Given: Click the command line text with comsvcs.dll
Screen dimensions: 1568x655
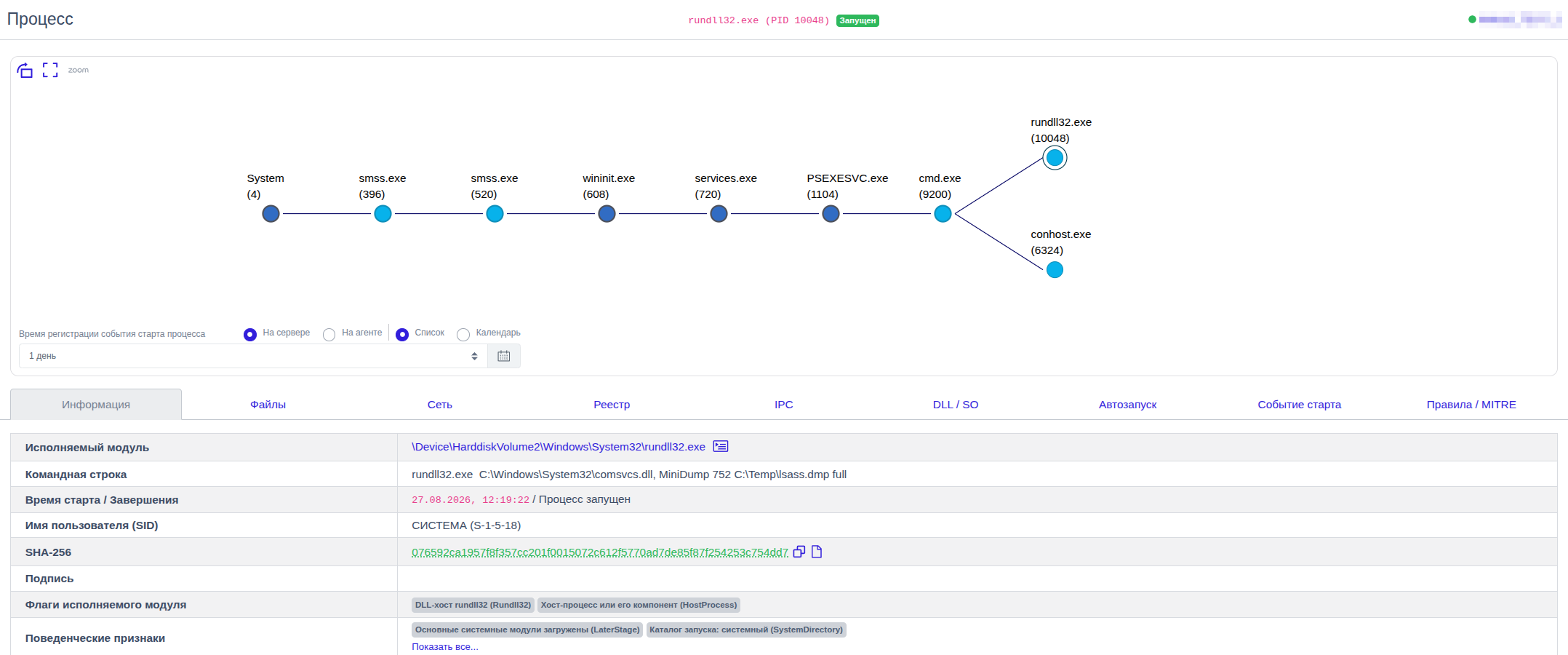Looking at the screenshot, I should [629, 475].
